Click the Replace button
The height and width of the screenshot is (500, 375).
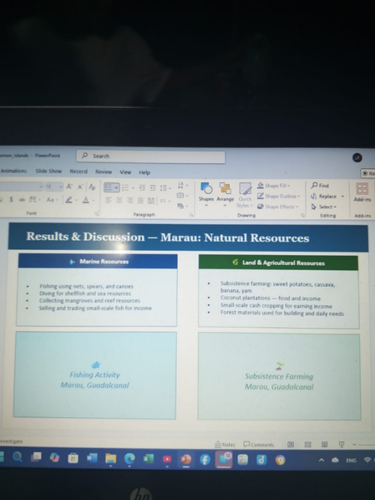(x=324, y=196)
